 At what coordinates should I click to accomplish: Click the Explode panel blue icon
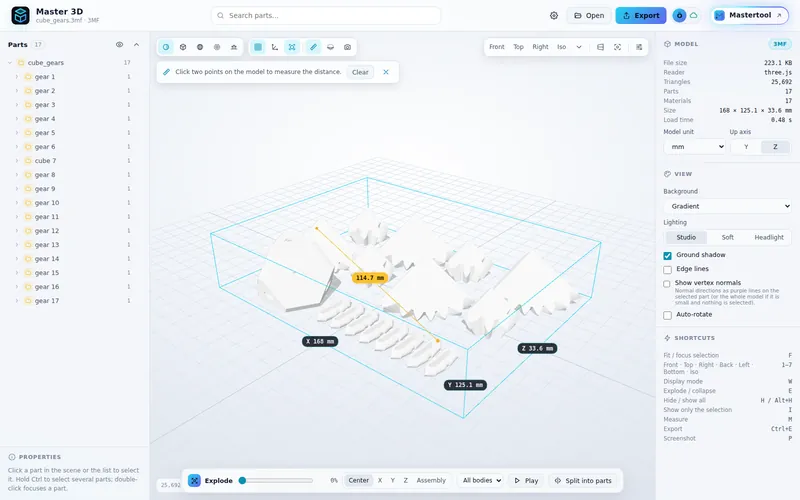(x=194, y=481)
